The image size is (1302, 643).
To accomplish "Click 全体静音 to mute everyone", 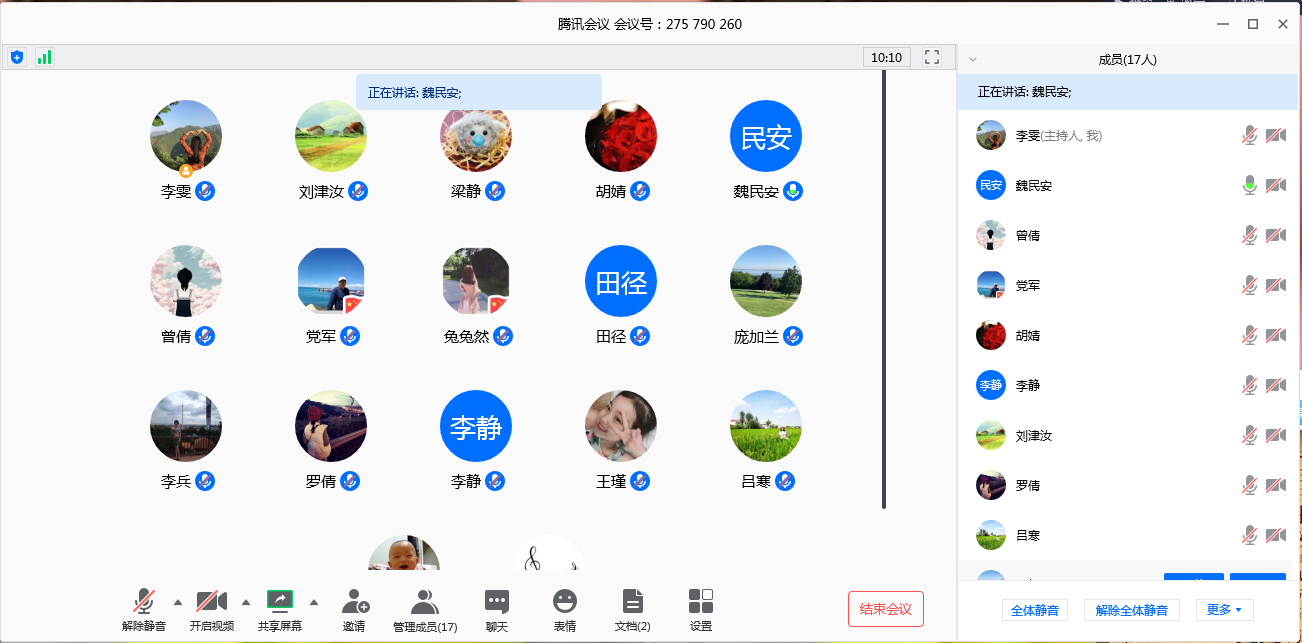I will (x=1035, y=610).
